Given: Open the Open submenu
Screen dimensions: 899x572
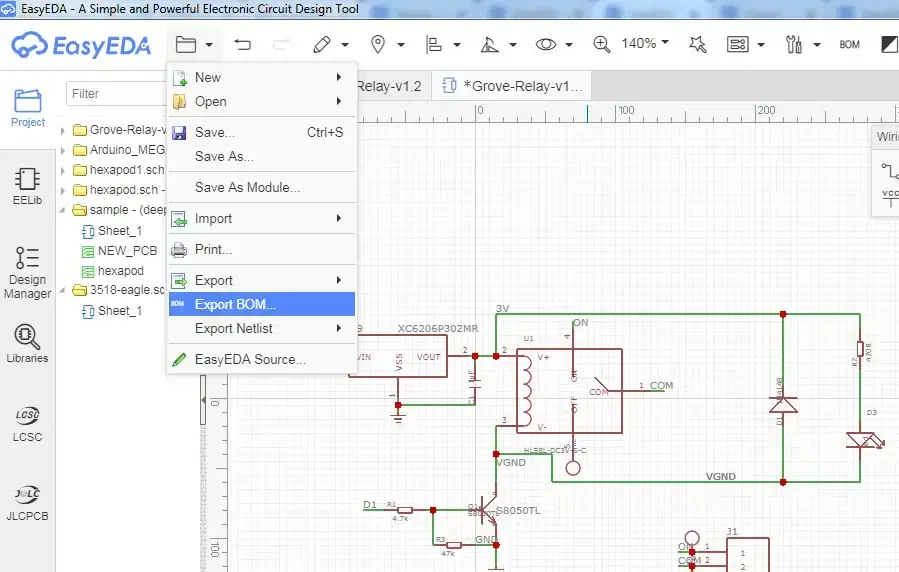Looking at the screenshot, I should point(262,101).
